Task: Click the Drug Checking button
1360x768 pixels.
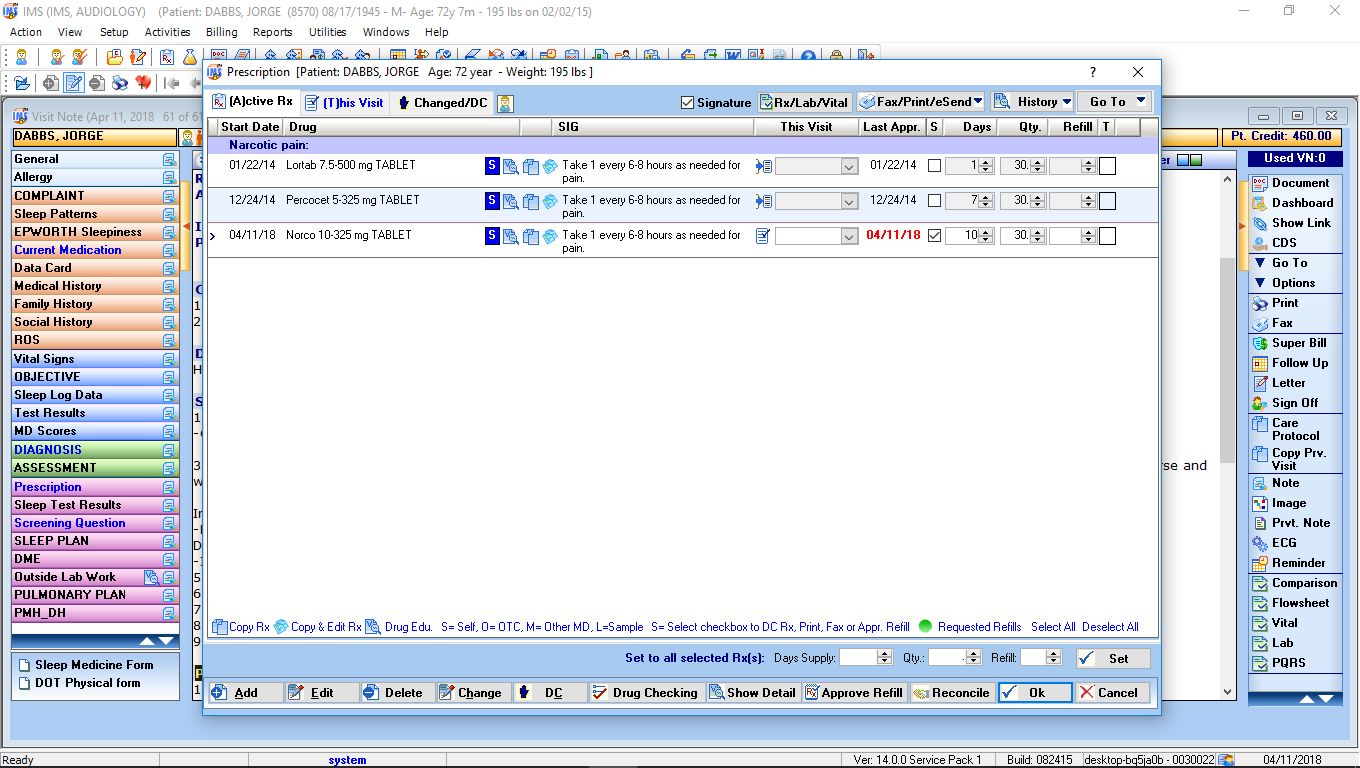Action: pyautogui.click(x=646, y=693)
